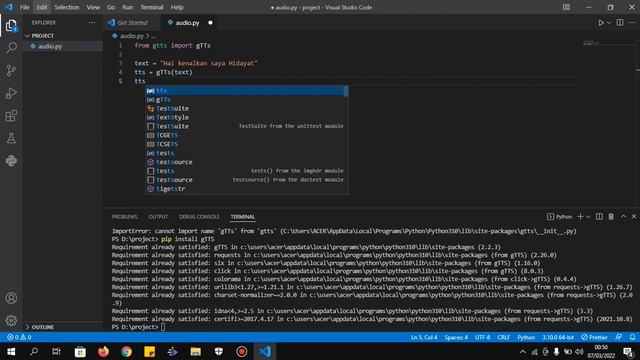The height and width of the screenshot is (360, 640).
Task: Change indentation via Spaces: 4
Action: (456, 337)
